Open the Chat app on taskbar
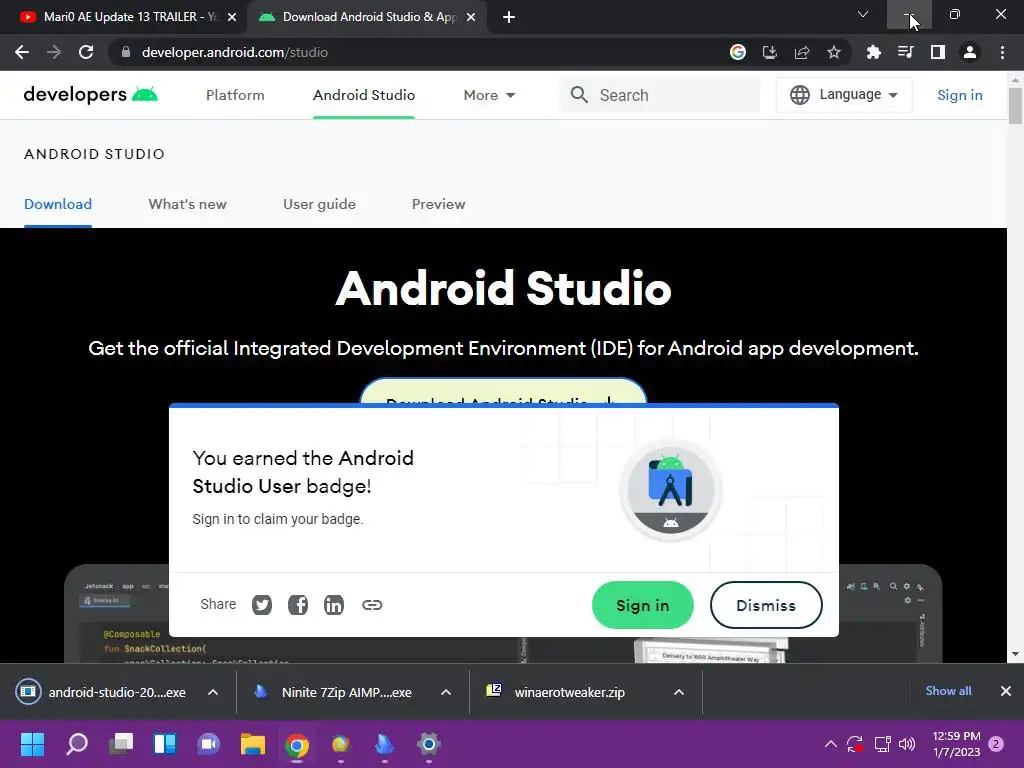Viewport: 1024px width, 768px height. click(209, 744)
